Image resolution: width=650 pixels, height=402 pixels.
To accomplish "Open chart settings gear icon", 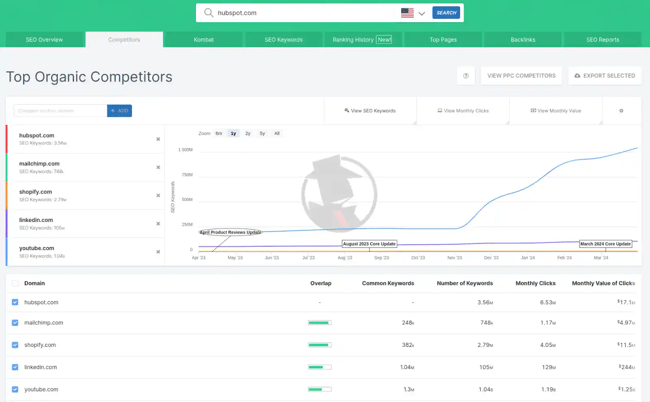I will click(x=621, y=111).
